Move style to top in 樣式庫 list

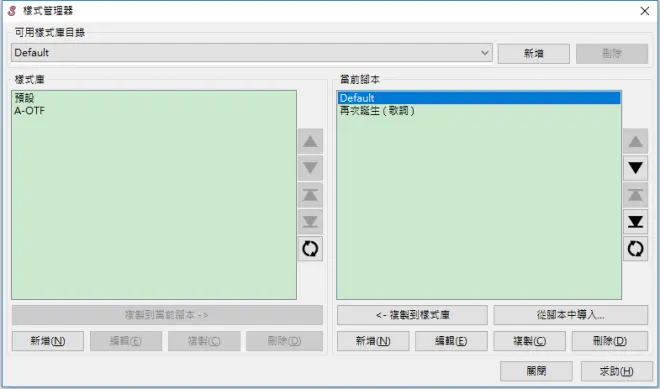(x=310, y=195)
